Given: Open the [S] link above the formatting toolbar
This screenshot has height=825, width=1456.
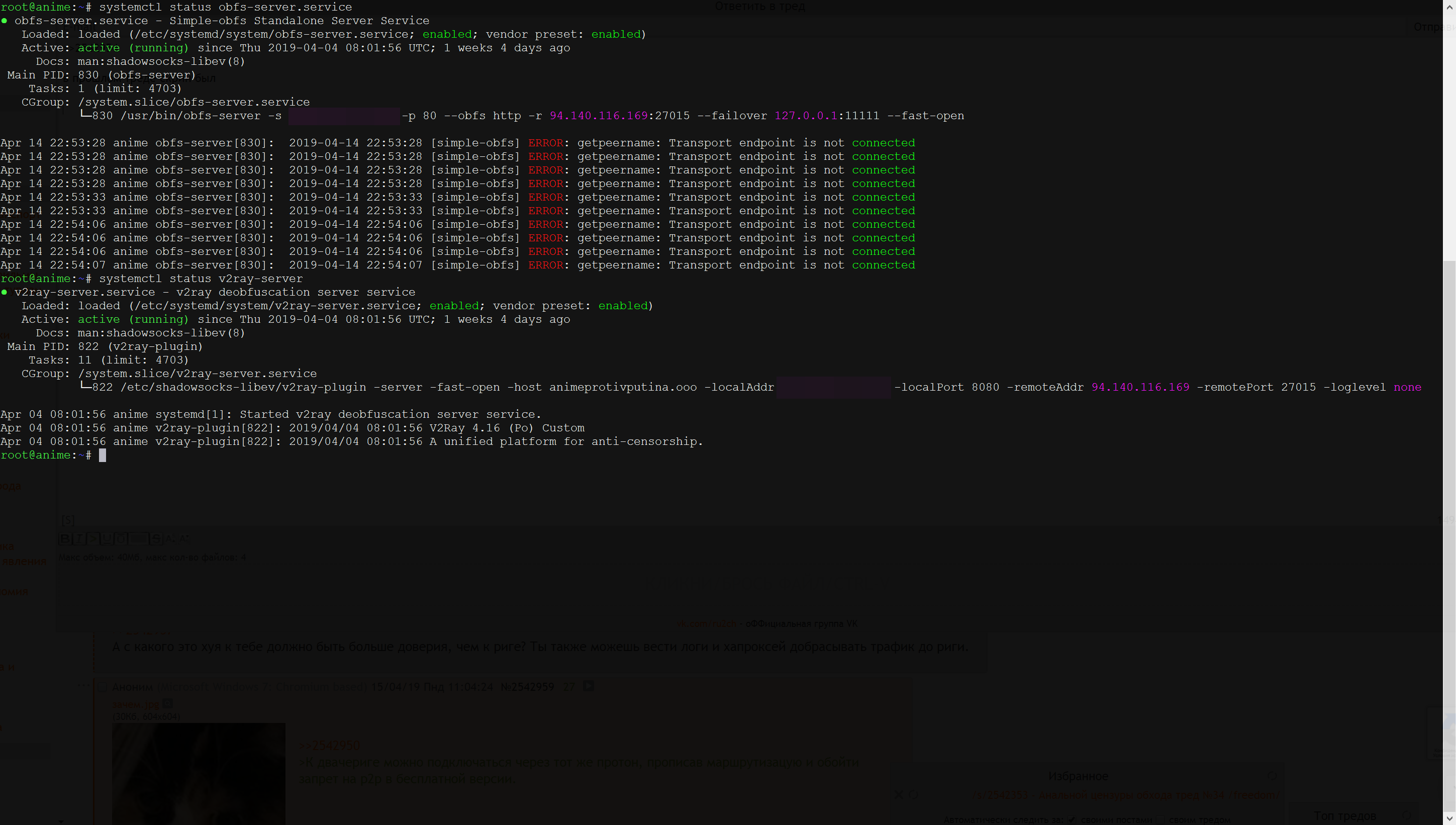Looking at the screenshot, I should 68,520.
